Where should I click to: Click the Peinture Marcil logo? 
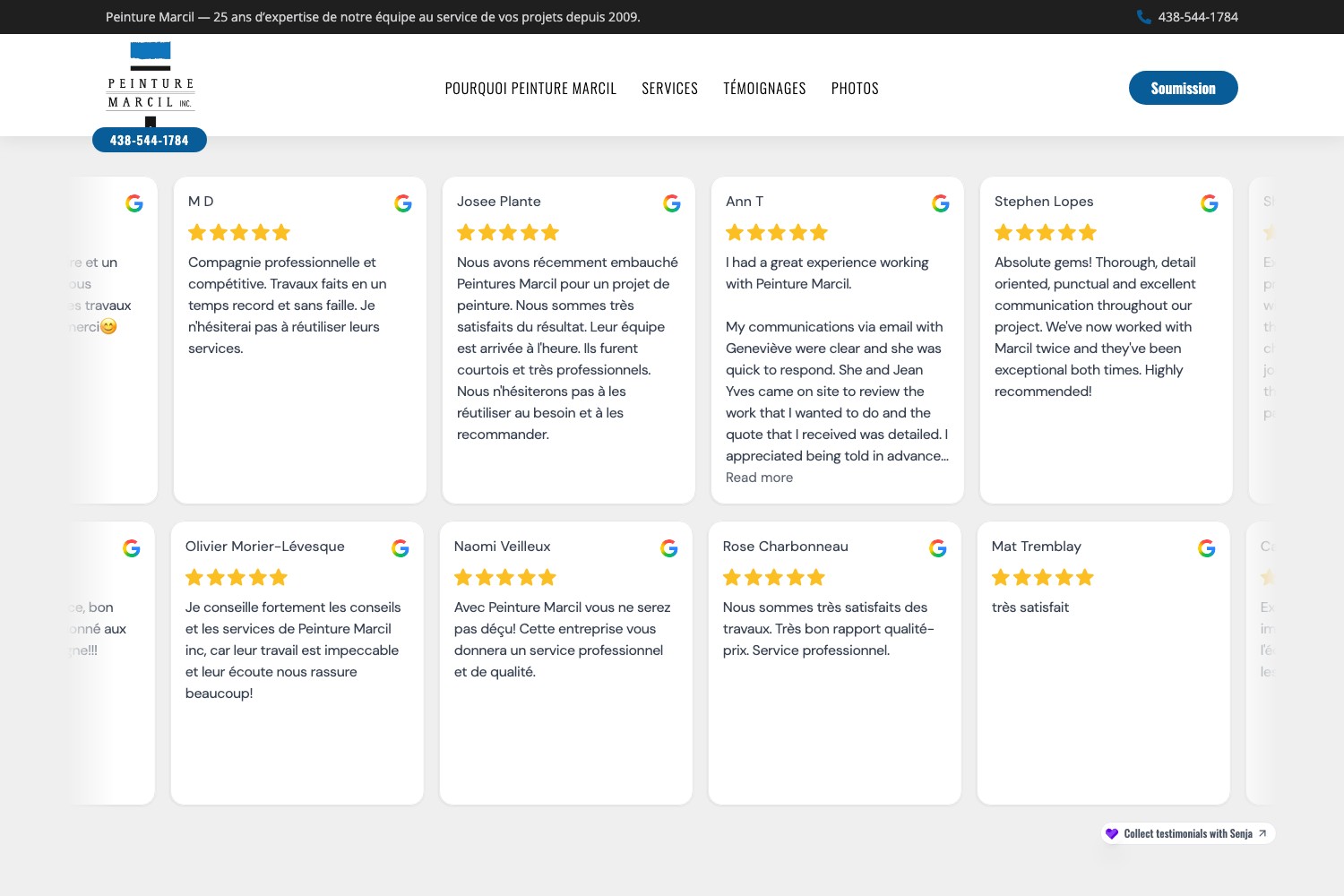[x=151, y=85]
